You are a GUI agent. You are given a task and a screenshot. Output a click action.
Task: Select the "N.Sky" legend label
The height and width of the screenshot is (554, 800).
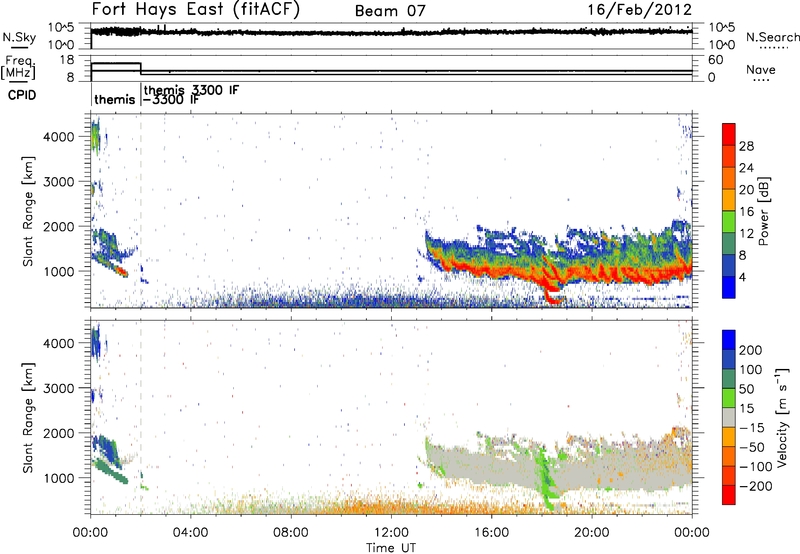click(x=19, y=37)
